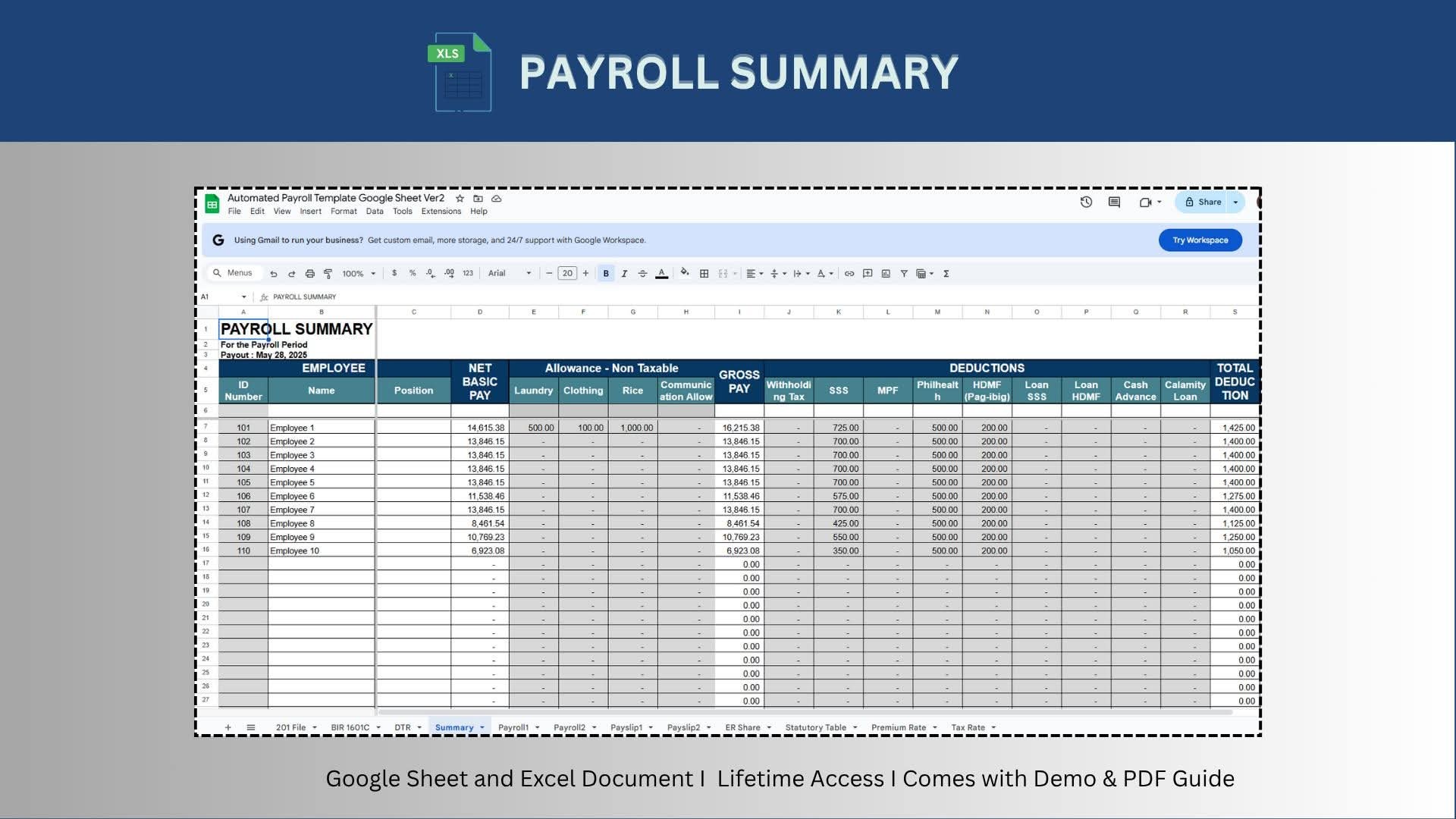Open the fill color picker

tap(685, 273)
